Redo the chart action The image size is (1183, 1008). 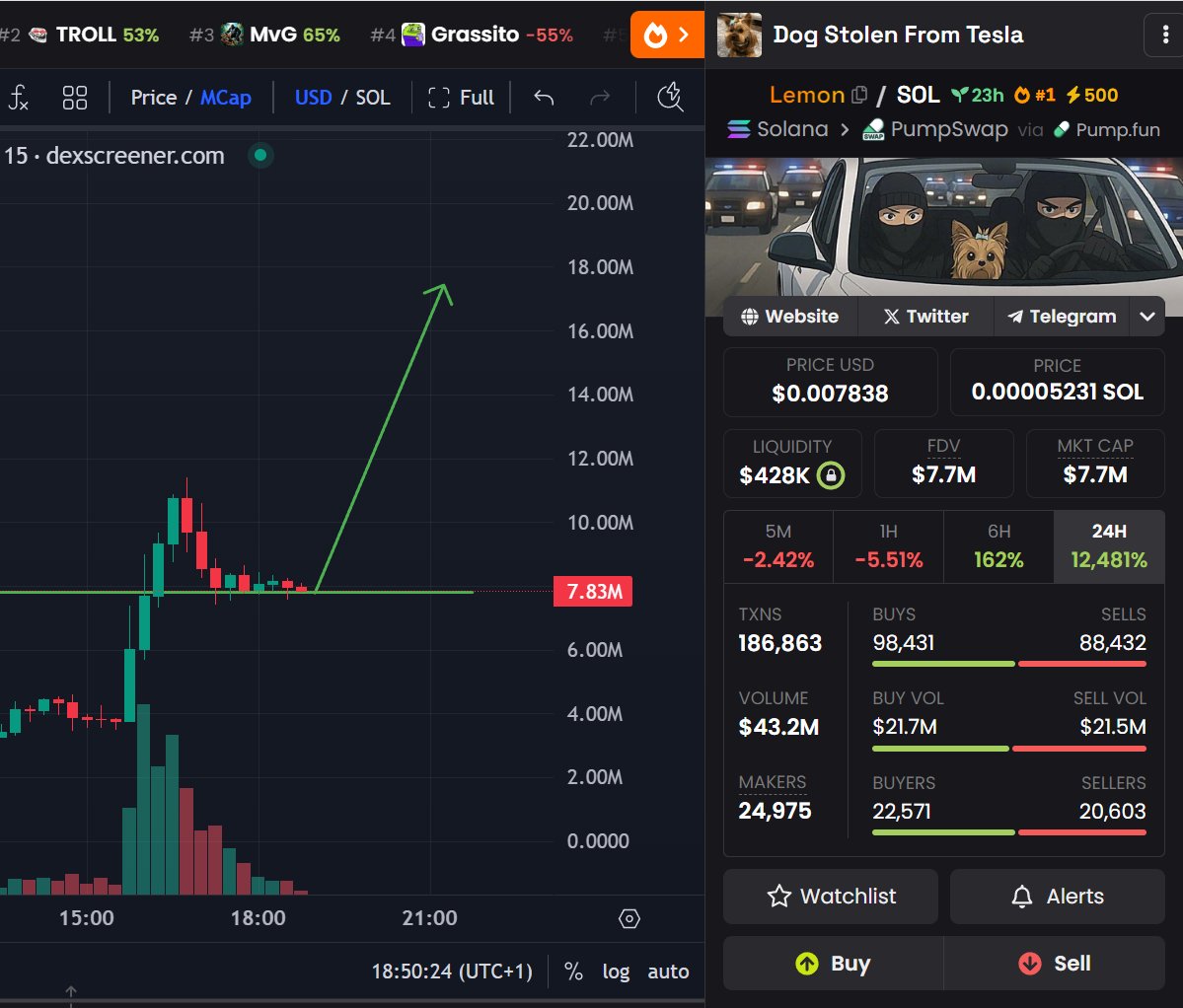600,98
